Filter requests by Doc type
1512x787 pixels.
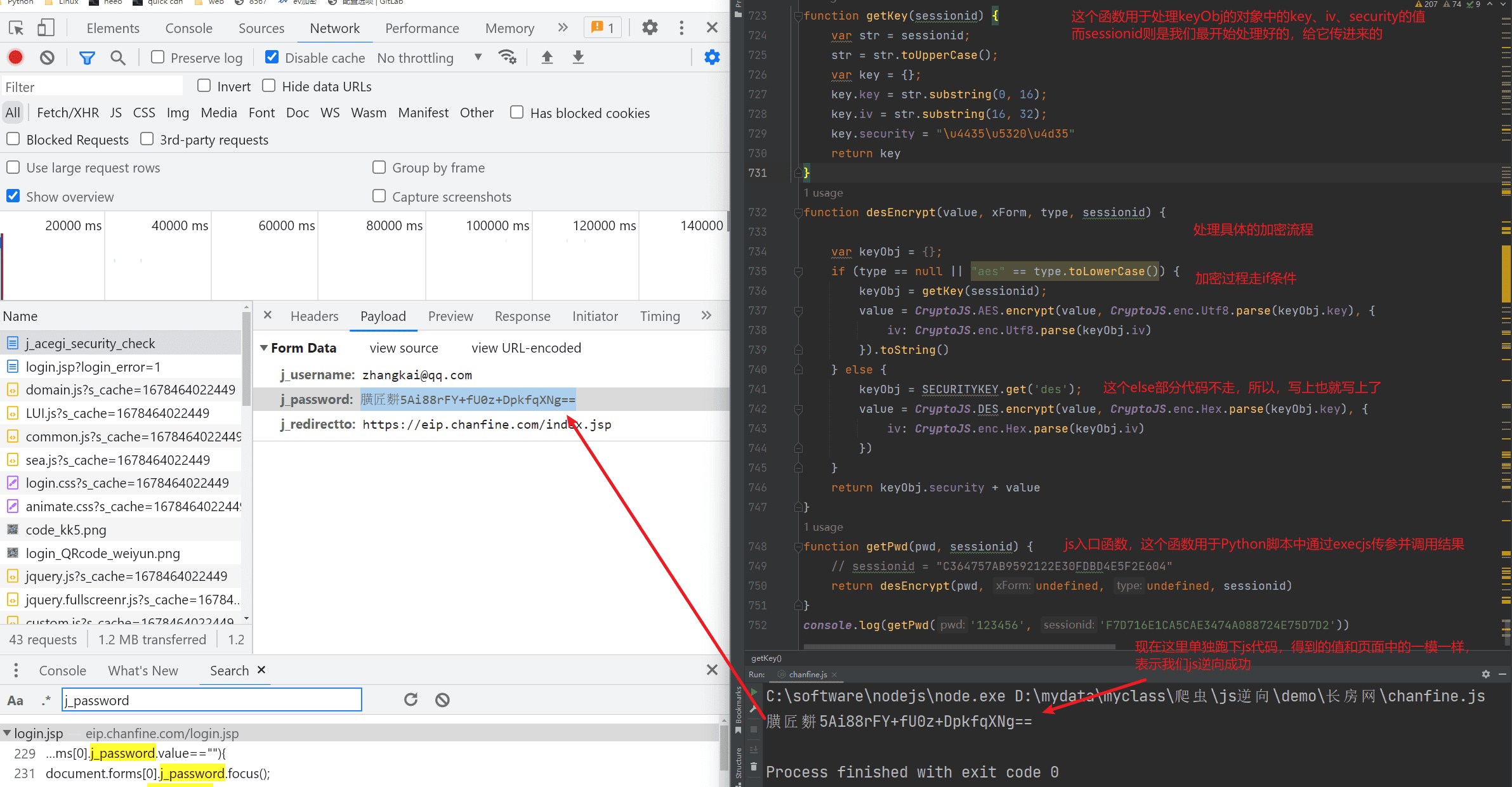pyautogui.click(x=298, y=113)
